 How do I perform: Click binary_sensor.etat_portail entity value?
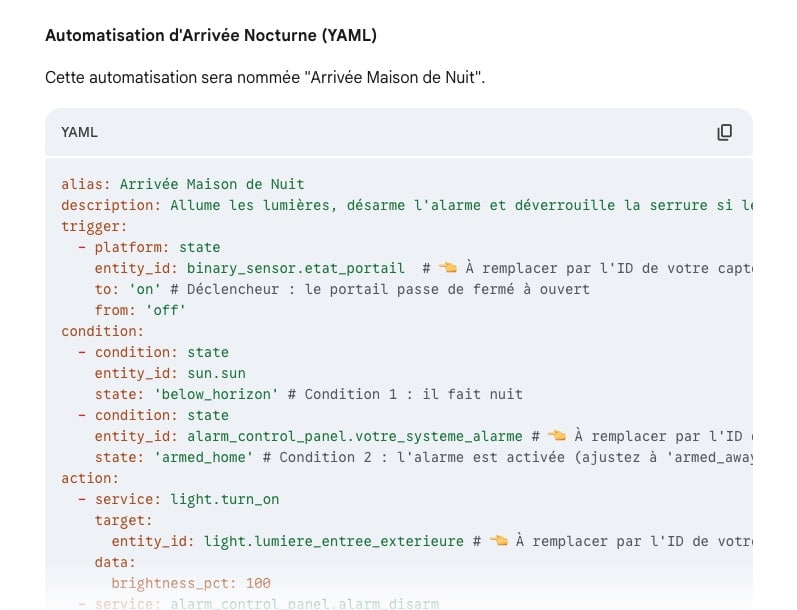click(x=295, y=268)
